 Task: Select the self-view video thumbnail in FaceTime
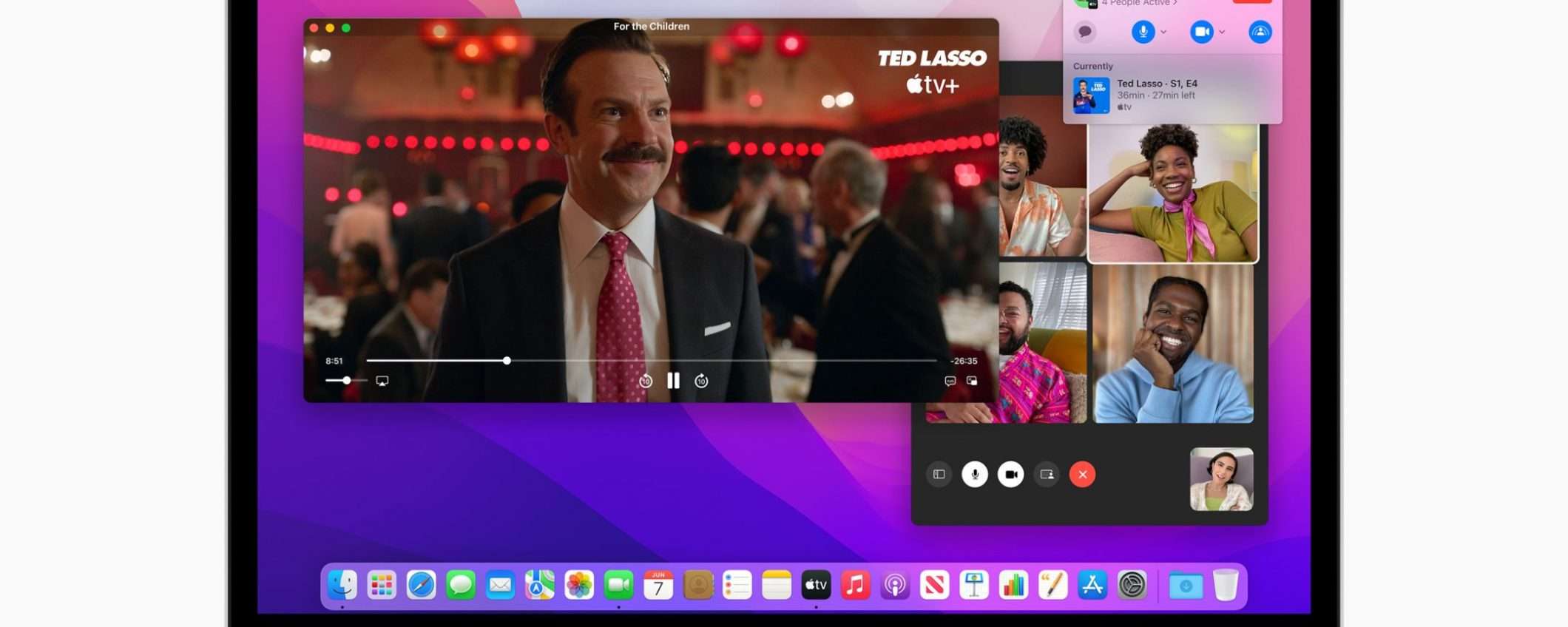tap(1222, 479)
